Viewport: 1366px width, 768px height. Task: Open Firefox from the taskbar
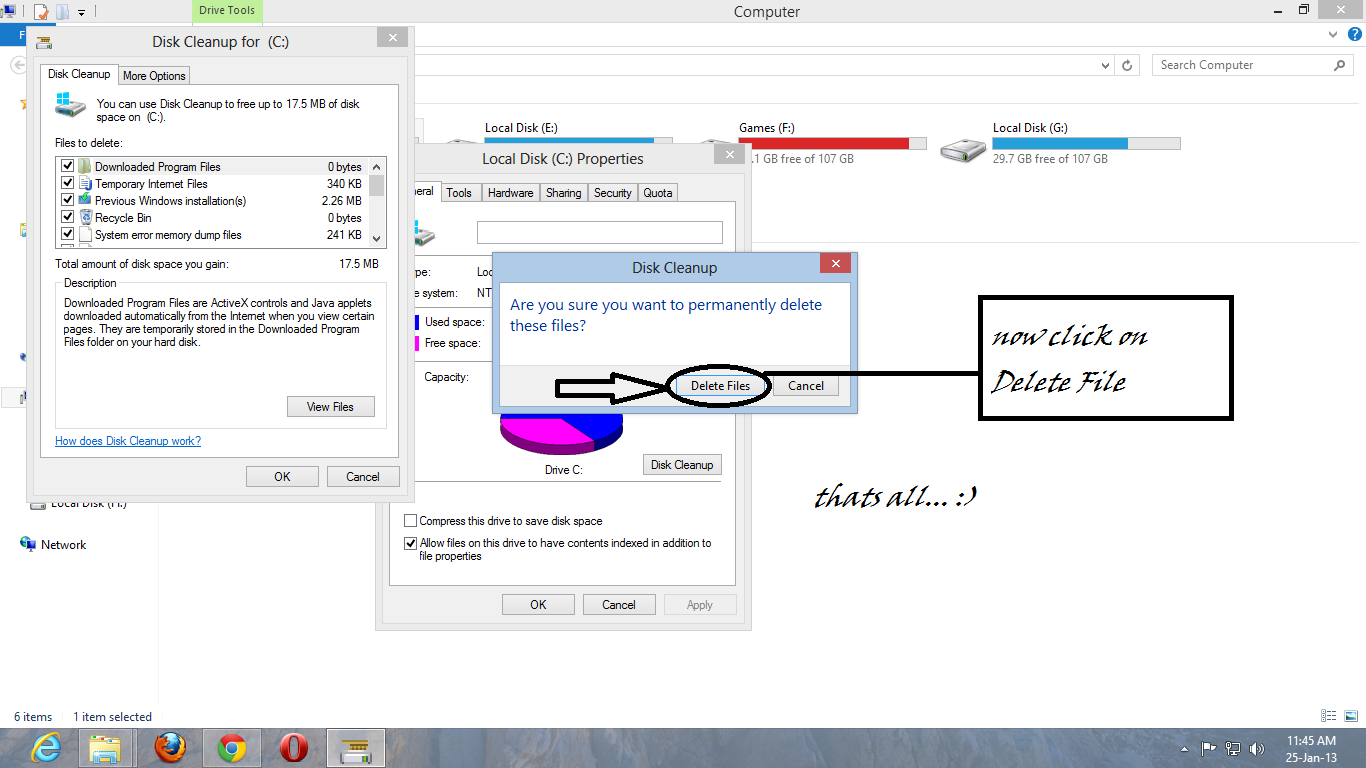point(169,747)
